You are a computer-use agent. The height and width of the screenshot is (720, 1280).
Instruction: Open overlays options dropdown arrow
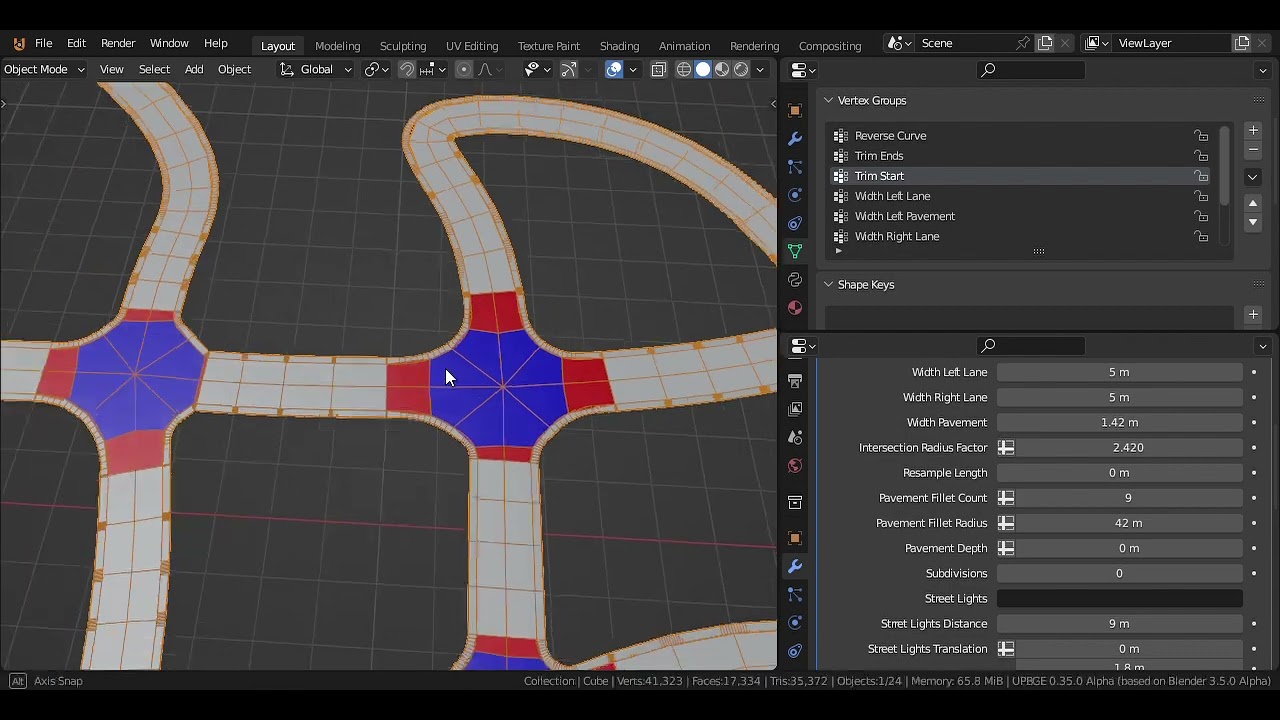pyautogui.click(x=633, y=69)
